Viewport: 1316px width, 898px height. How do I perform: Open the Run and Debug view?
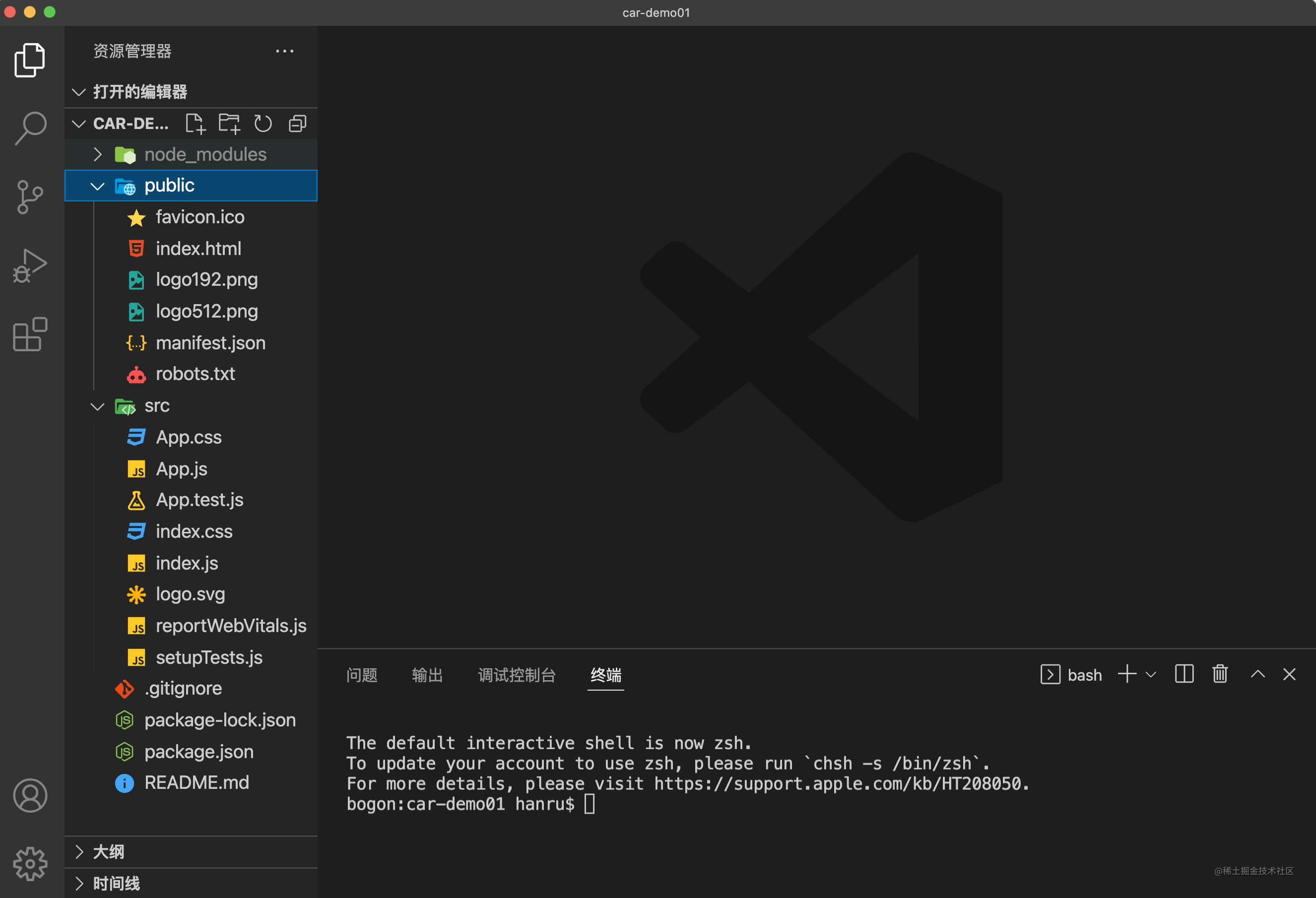pos(30,265)
